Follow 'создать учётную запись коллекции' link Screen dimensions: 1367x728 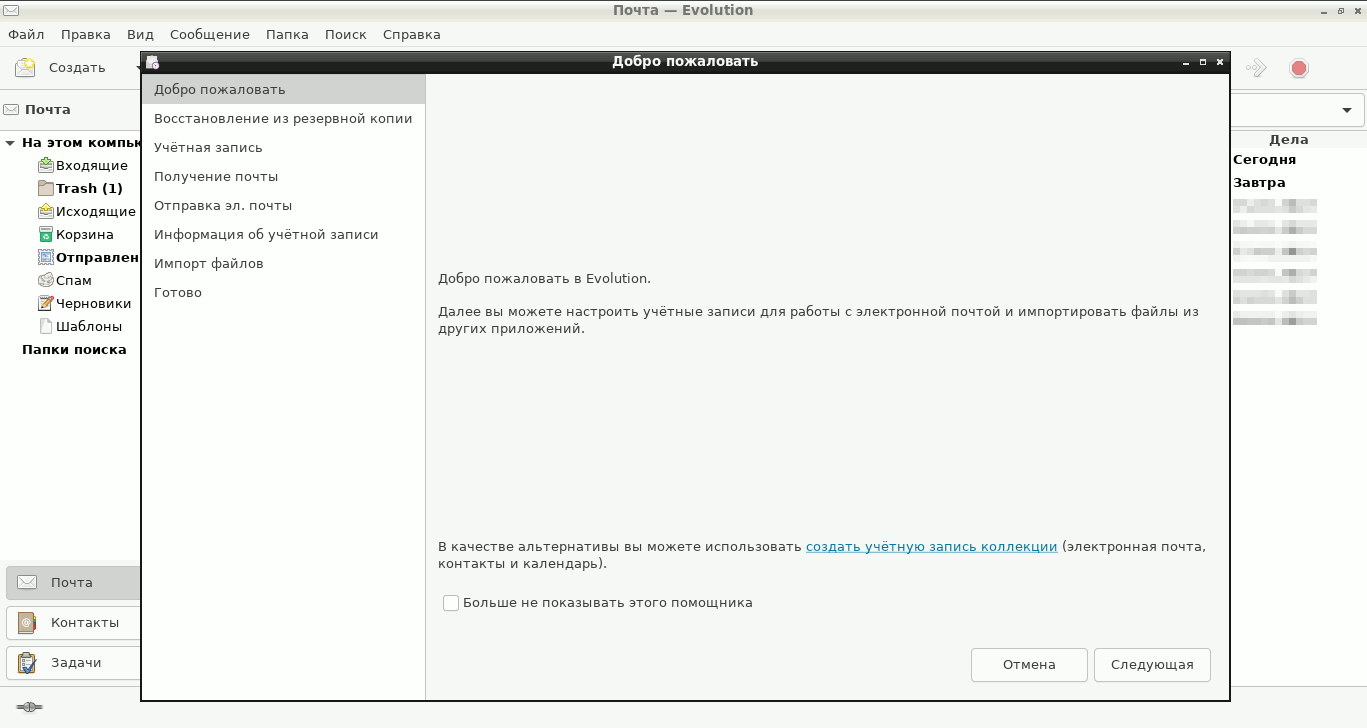932,547
